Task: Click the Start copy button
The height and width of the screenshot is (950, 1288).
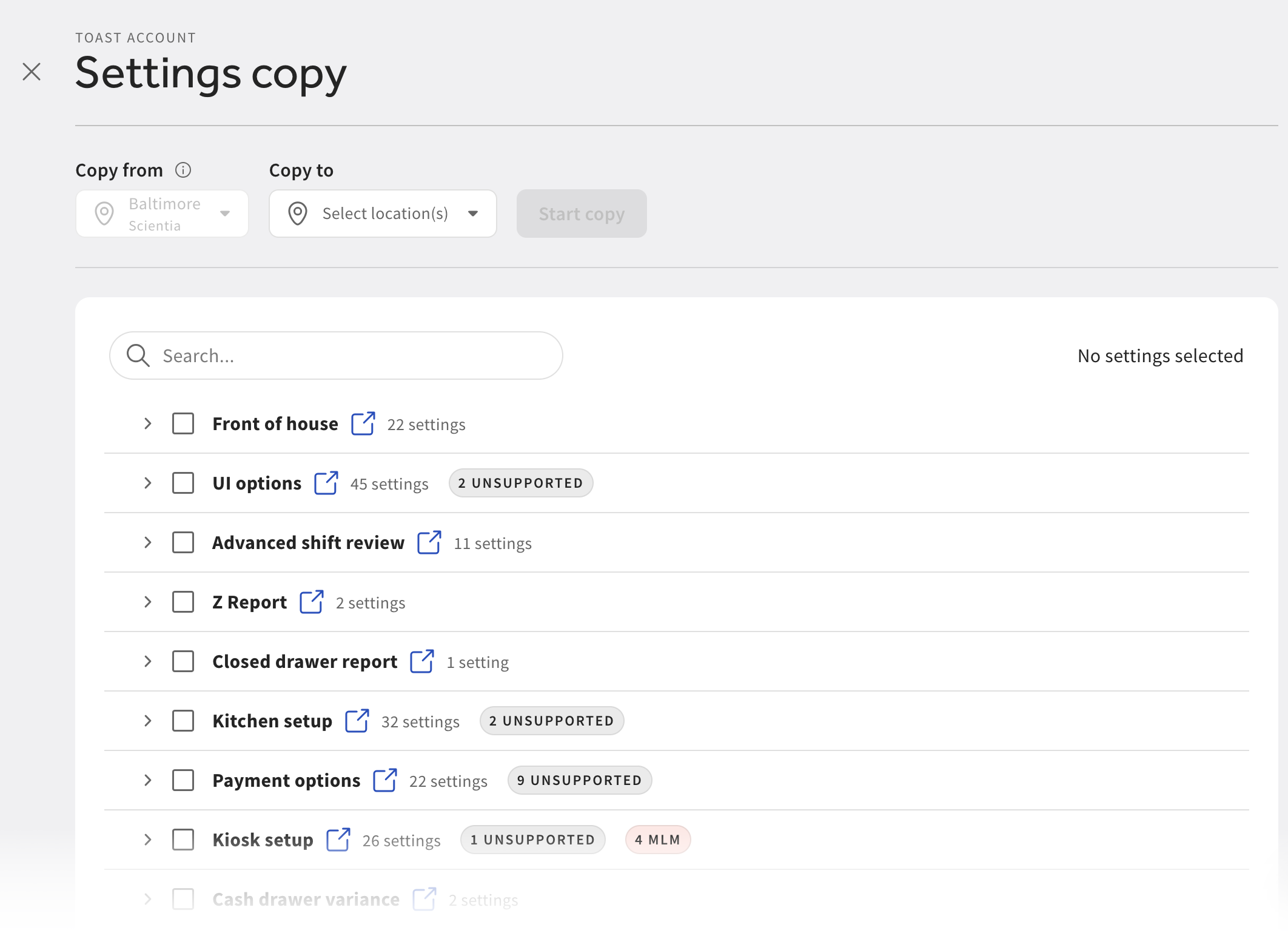Action: click(x=581, y=214)
